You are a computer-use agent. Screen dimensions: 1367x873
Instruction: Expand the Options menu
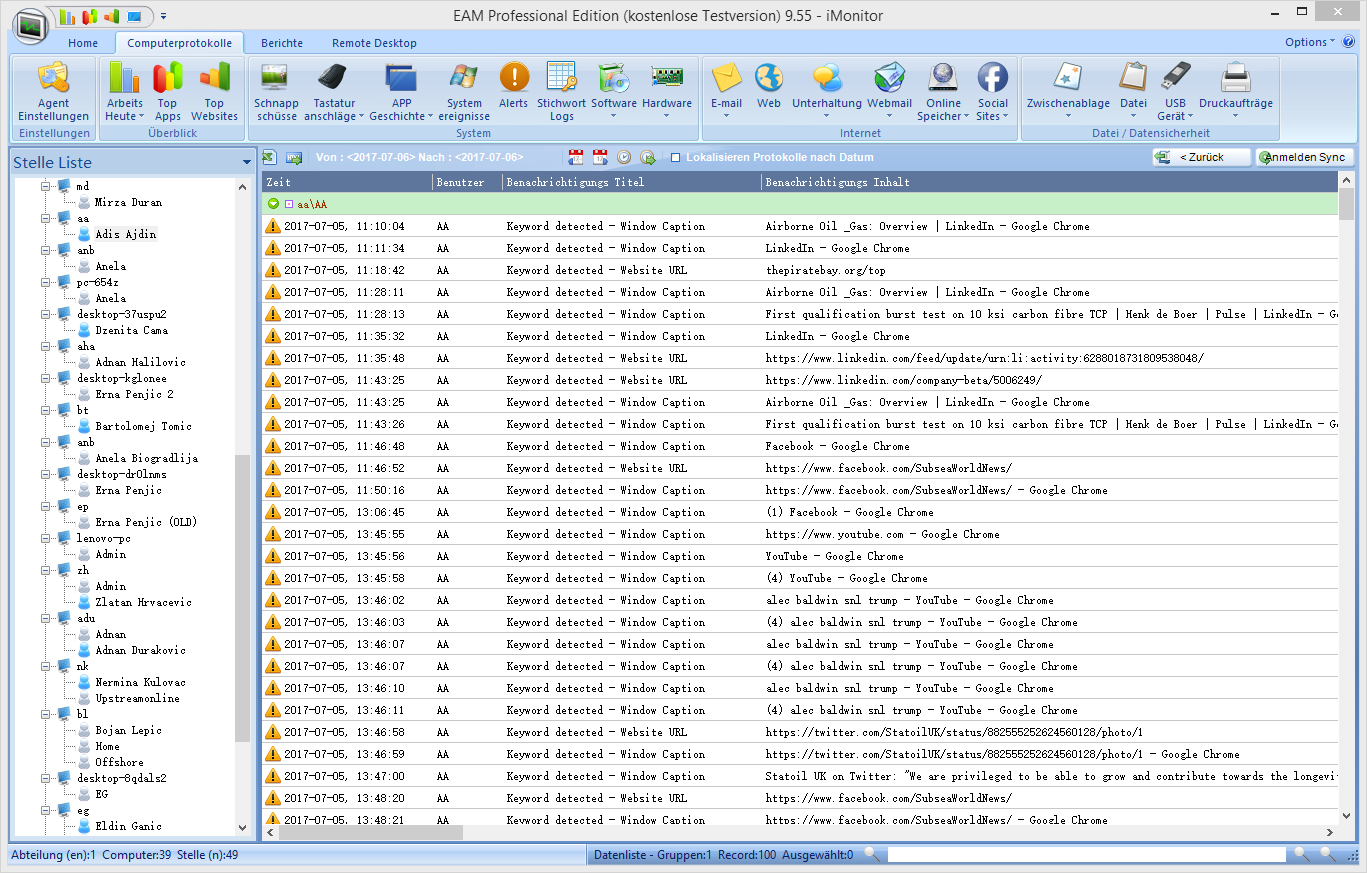[x=1310, y=42]
